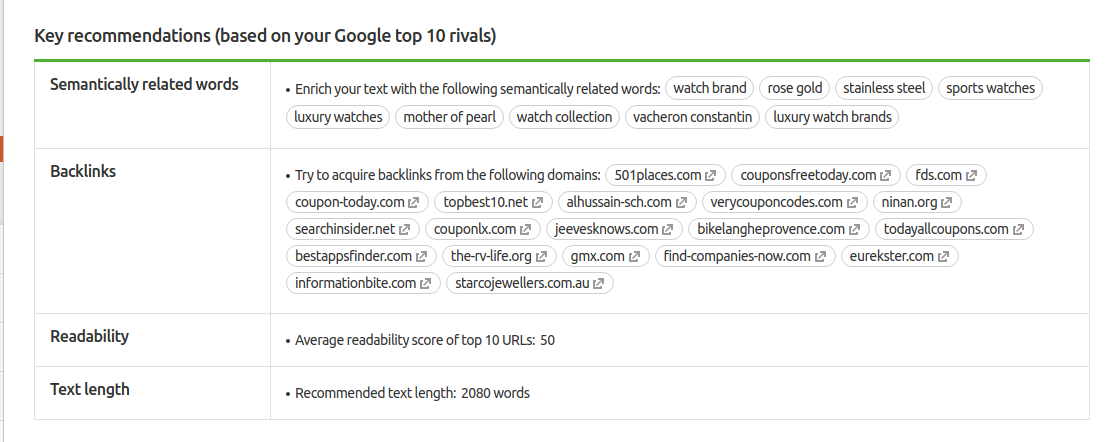Click external link icon for gmx.com
This screenshot has width=1112, height=442.
click(634, 256)
